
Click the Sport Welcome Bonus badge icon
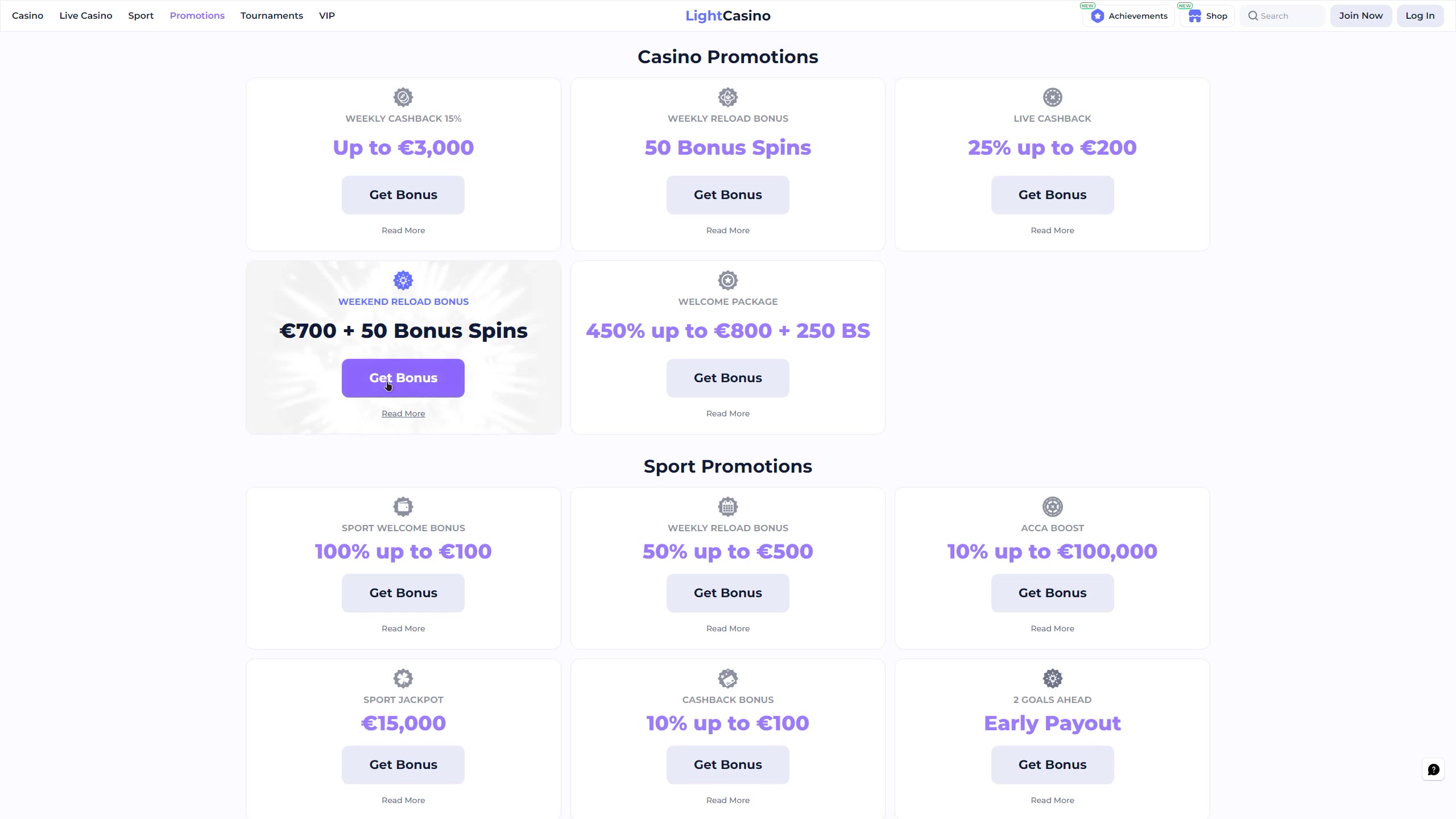click(403, 507)
